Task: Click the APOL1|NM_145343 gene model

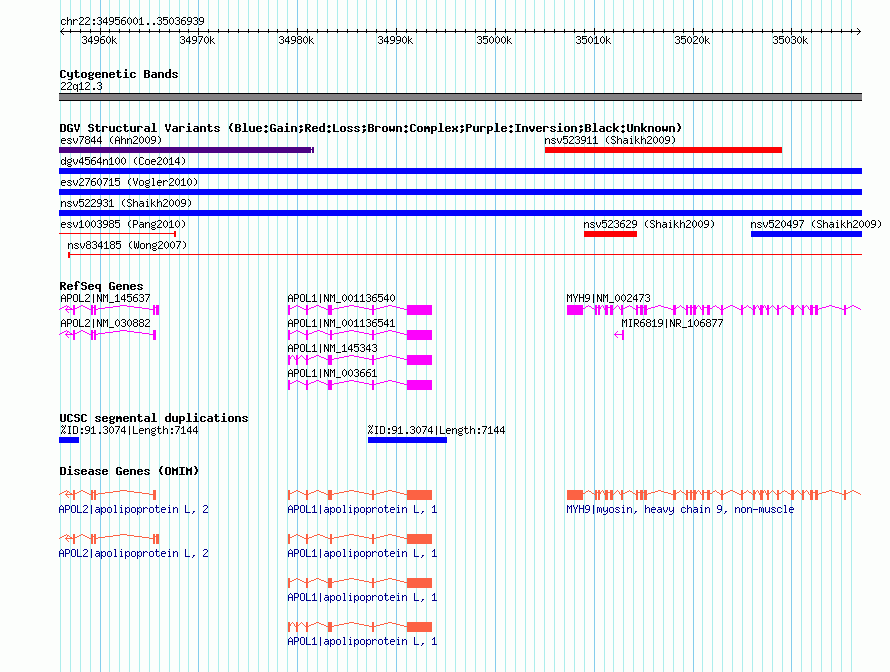Action: point(360,360)
